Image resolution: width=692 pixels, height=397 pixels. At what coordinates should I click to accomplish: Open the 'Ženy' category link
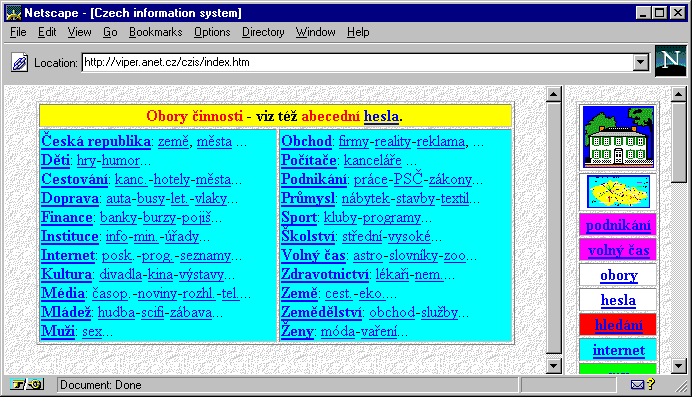click(297, 331)
